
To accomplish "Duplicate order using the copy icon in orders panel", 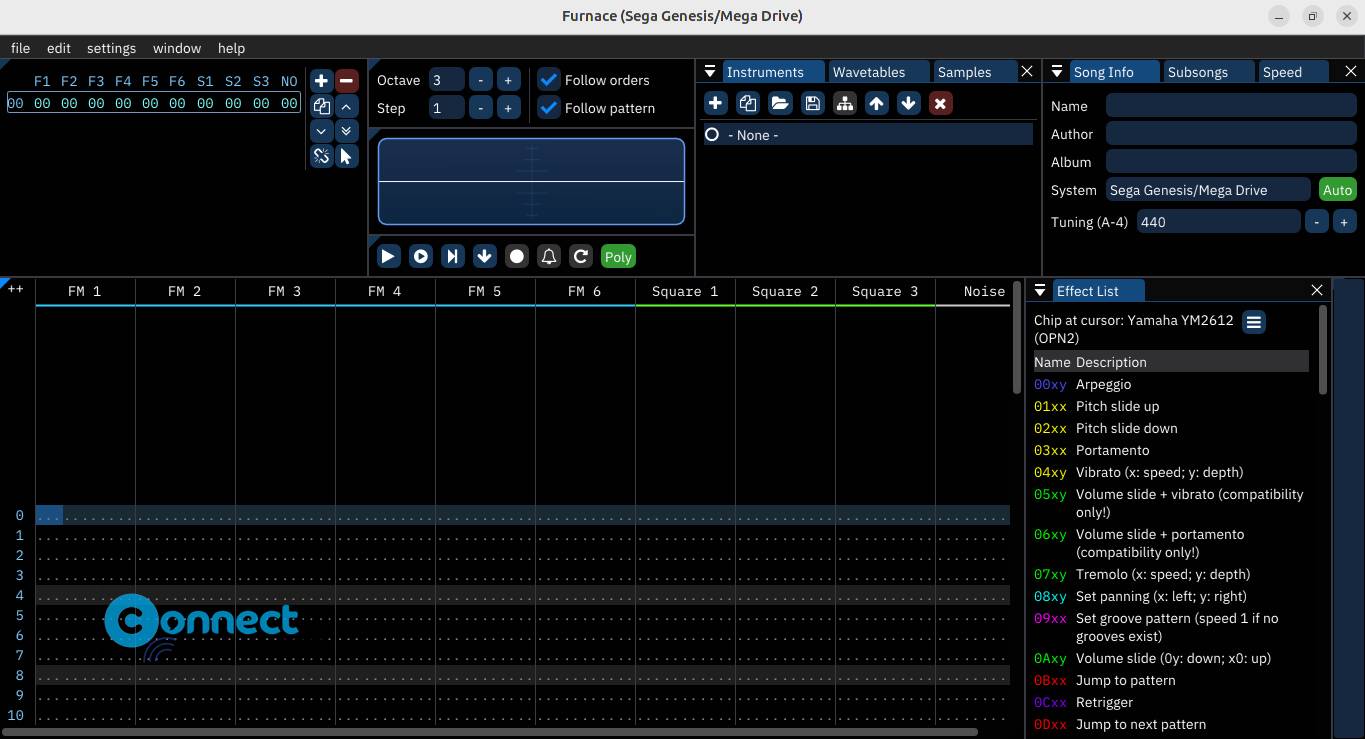I will pyautogui.click(x=321, y=106).
